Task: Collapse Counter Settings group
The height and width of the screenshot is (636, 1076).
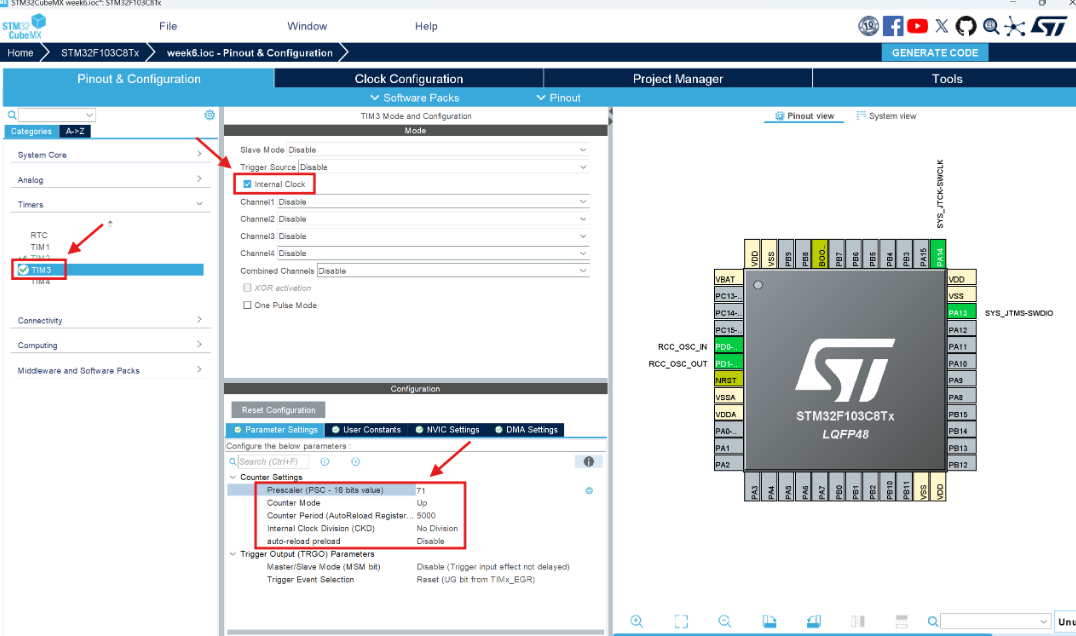Action: (x=233, y=477)
